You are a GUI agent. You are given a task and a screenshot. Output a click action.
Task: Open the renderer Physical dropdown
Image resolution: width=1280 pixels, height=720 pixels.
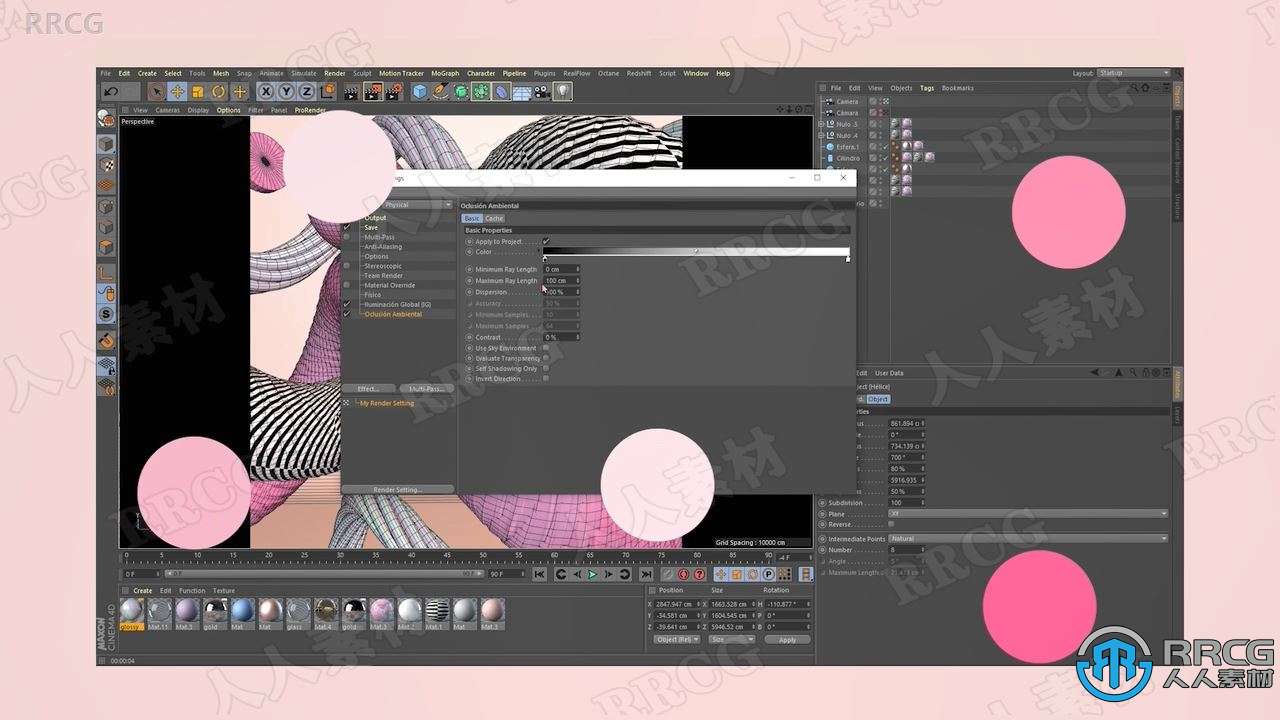418,205
